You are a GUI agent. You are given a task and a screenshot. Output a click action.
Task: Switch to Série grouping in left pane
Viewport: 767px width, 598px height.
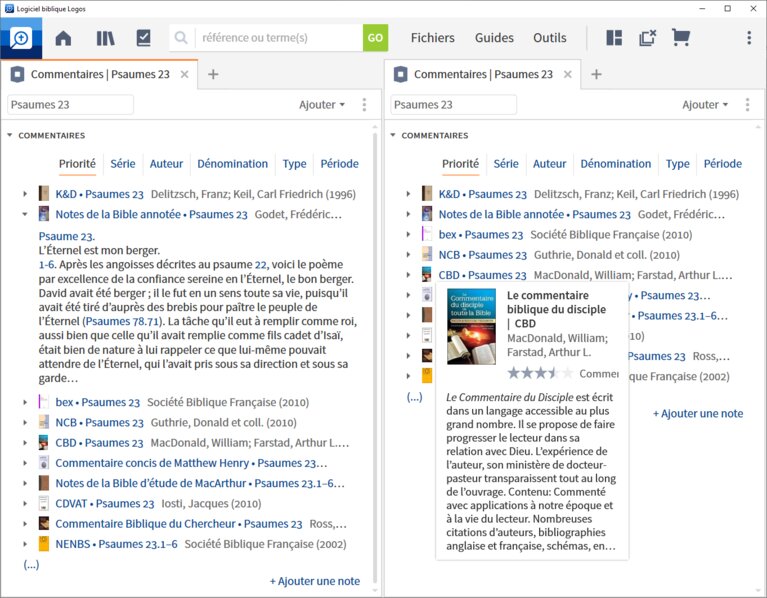pos(123,164)
